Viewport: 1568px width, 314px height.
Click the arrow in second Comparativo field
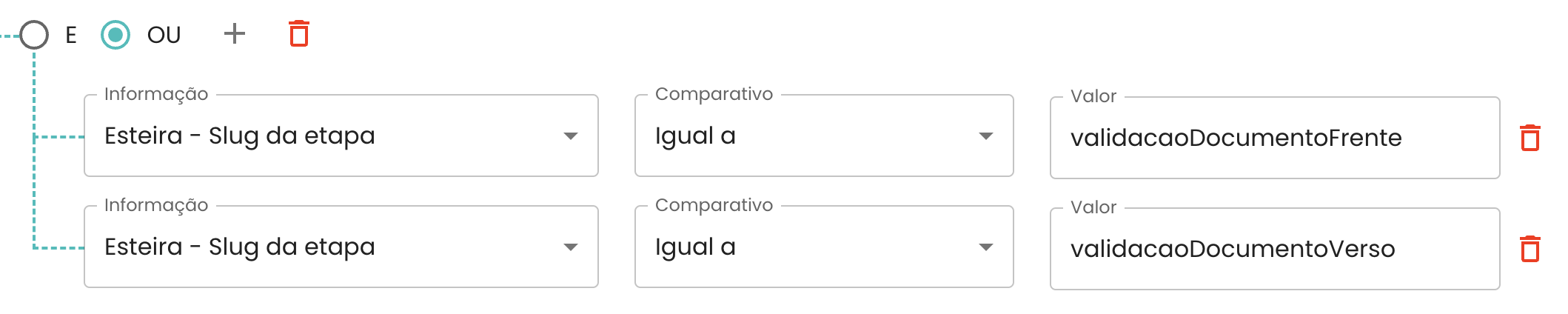tap(985, 247)
